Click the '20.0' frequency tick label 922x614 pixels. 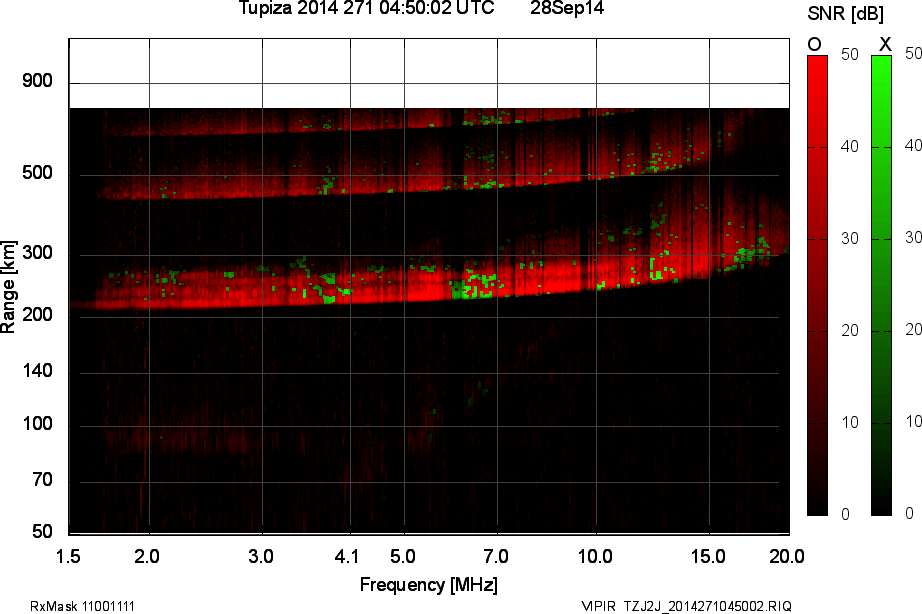787,556
